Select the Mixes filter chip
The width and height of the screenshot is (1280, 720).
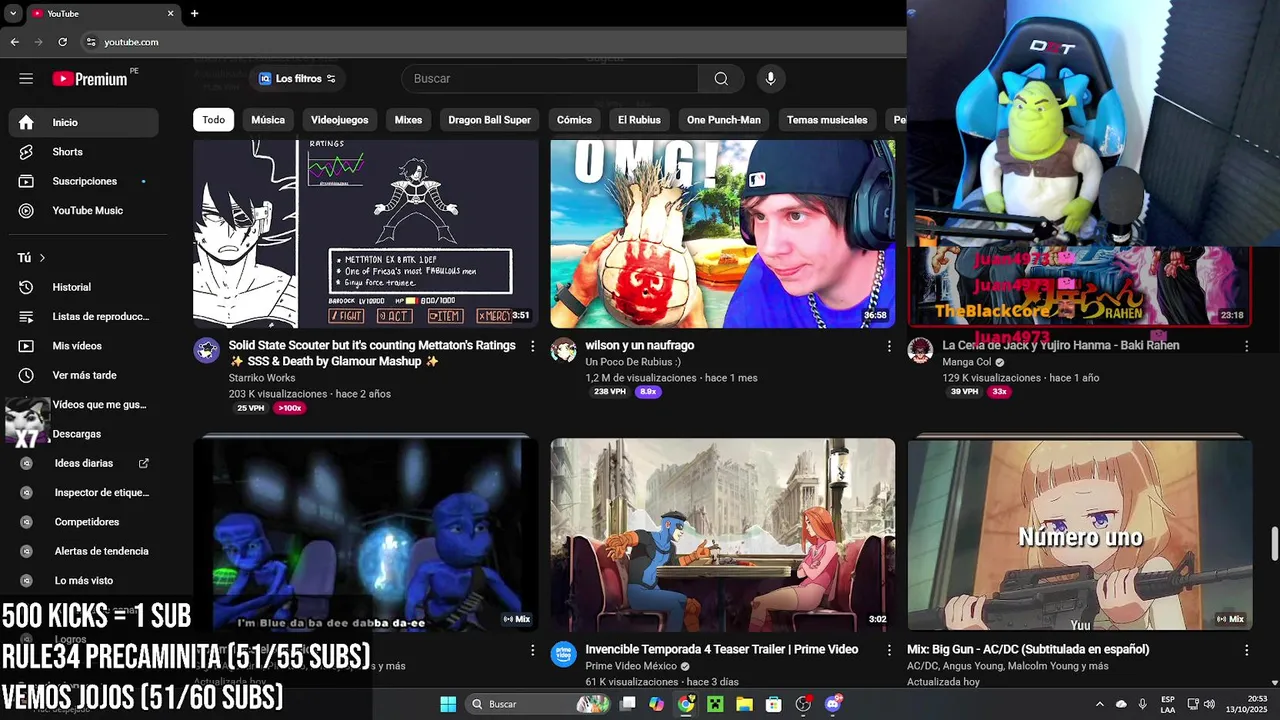point(408,120)
